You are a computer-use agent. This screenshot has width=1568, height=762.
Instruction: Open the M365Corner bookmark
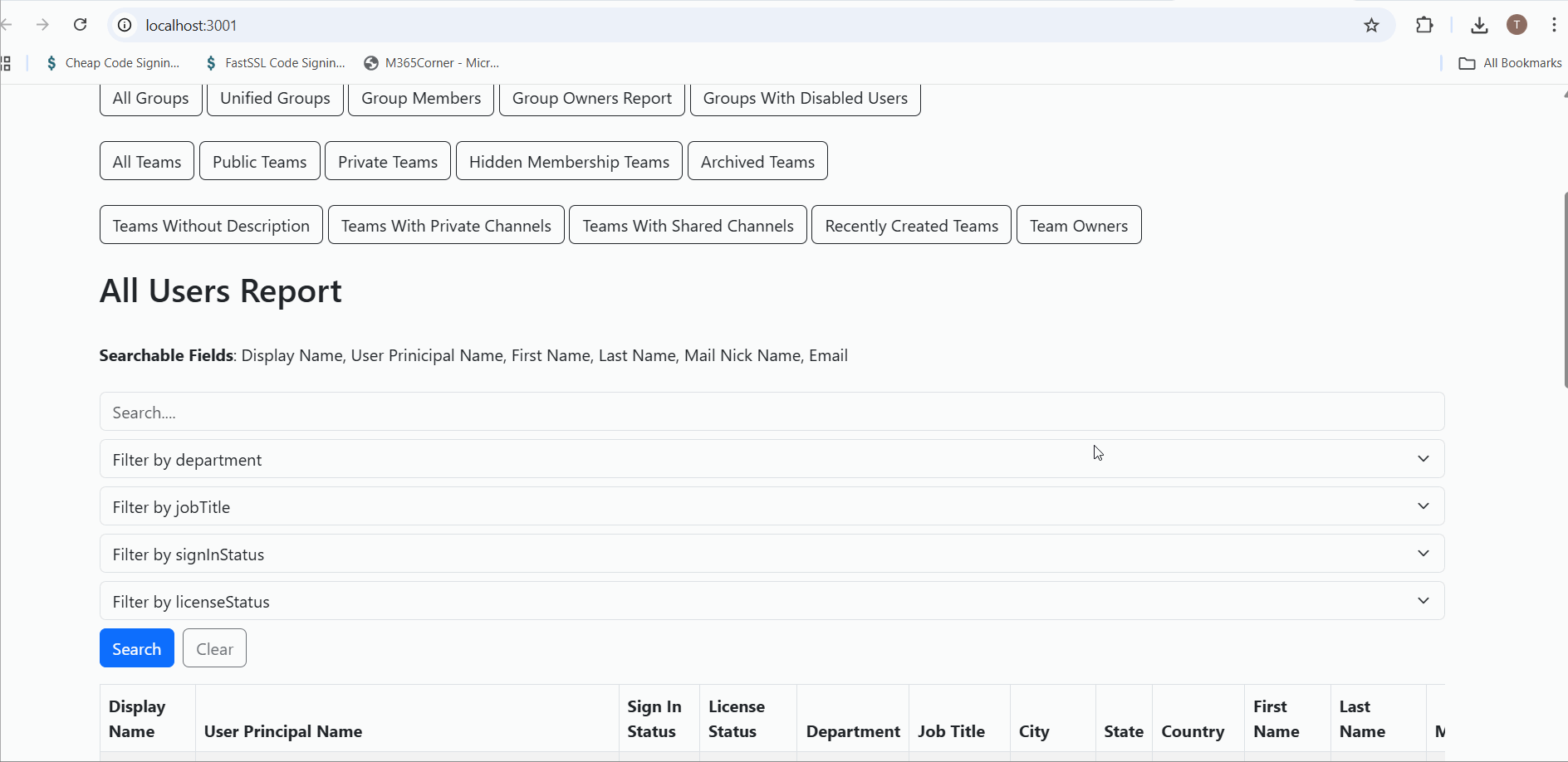[x=432, y=63]
